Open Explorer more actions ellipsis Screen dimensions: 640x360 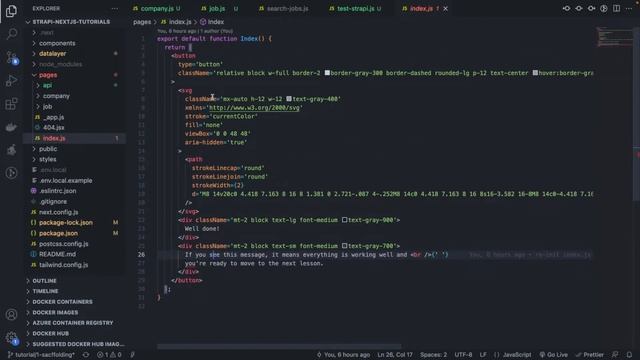[x=115, y=8]
